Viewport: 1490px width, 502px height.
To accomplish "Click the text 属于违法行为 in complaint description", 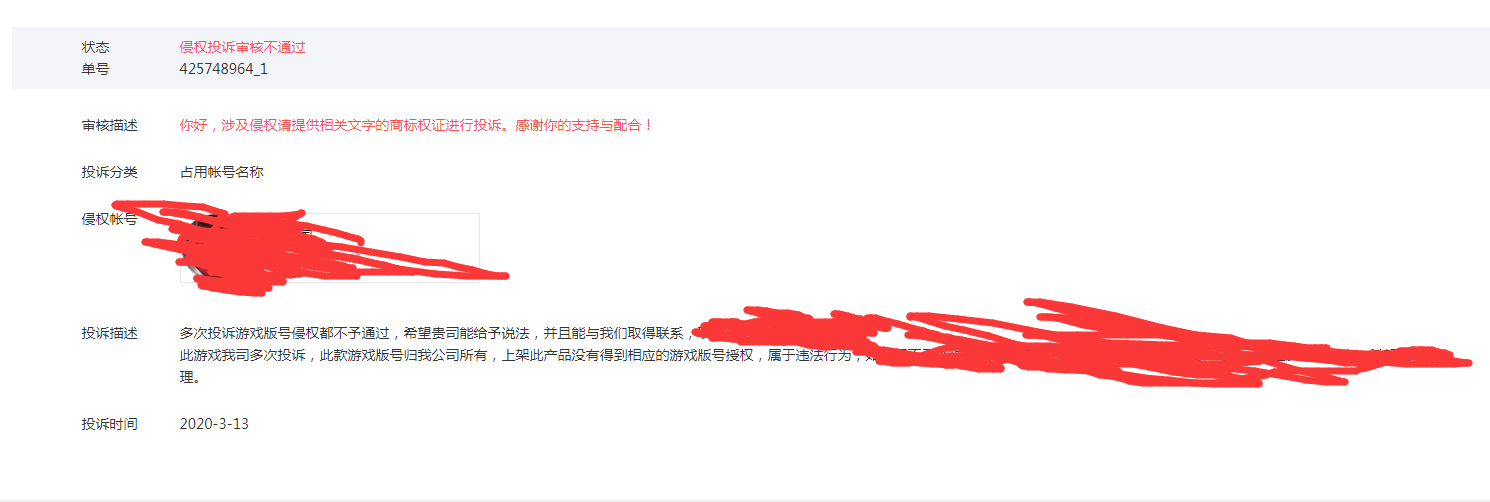I will click(810, 355).
